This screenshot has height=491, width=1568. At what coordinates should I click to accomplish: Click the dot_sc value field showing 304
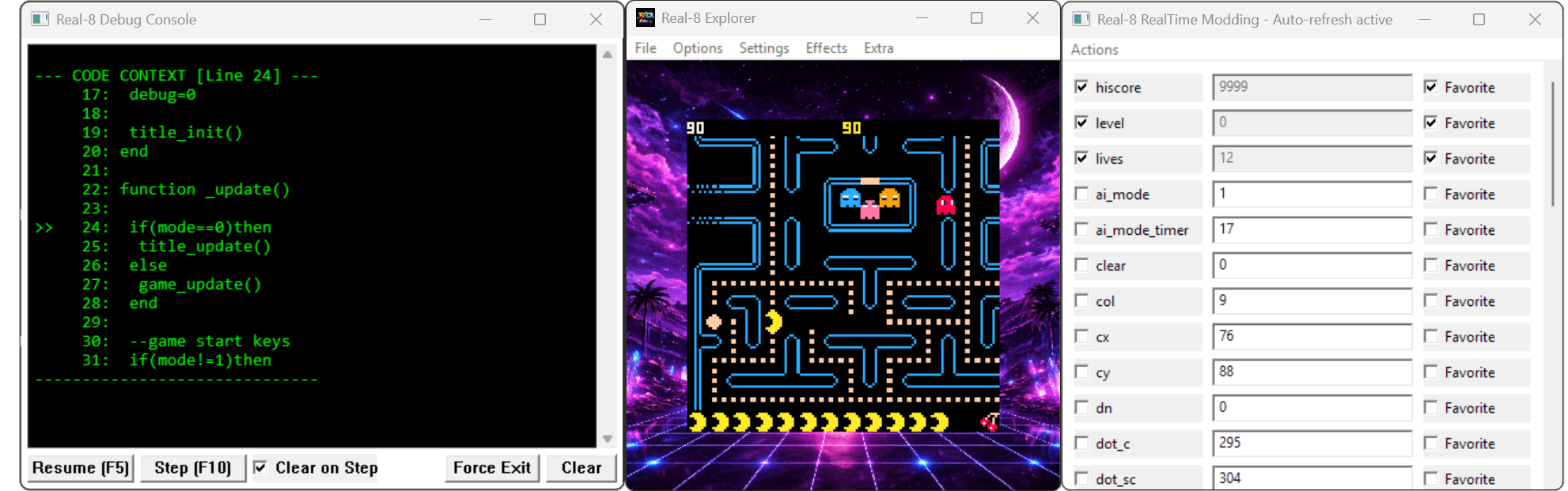pyautogui.click(x=1312, y=478)
